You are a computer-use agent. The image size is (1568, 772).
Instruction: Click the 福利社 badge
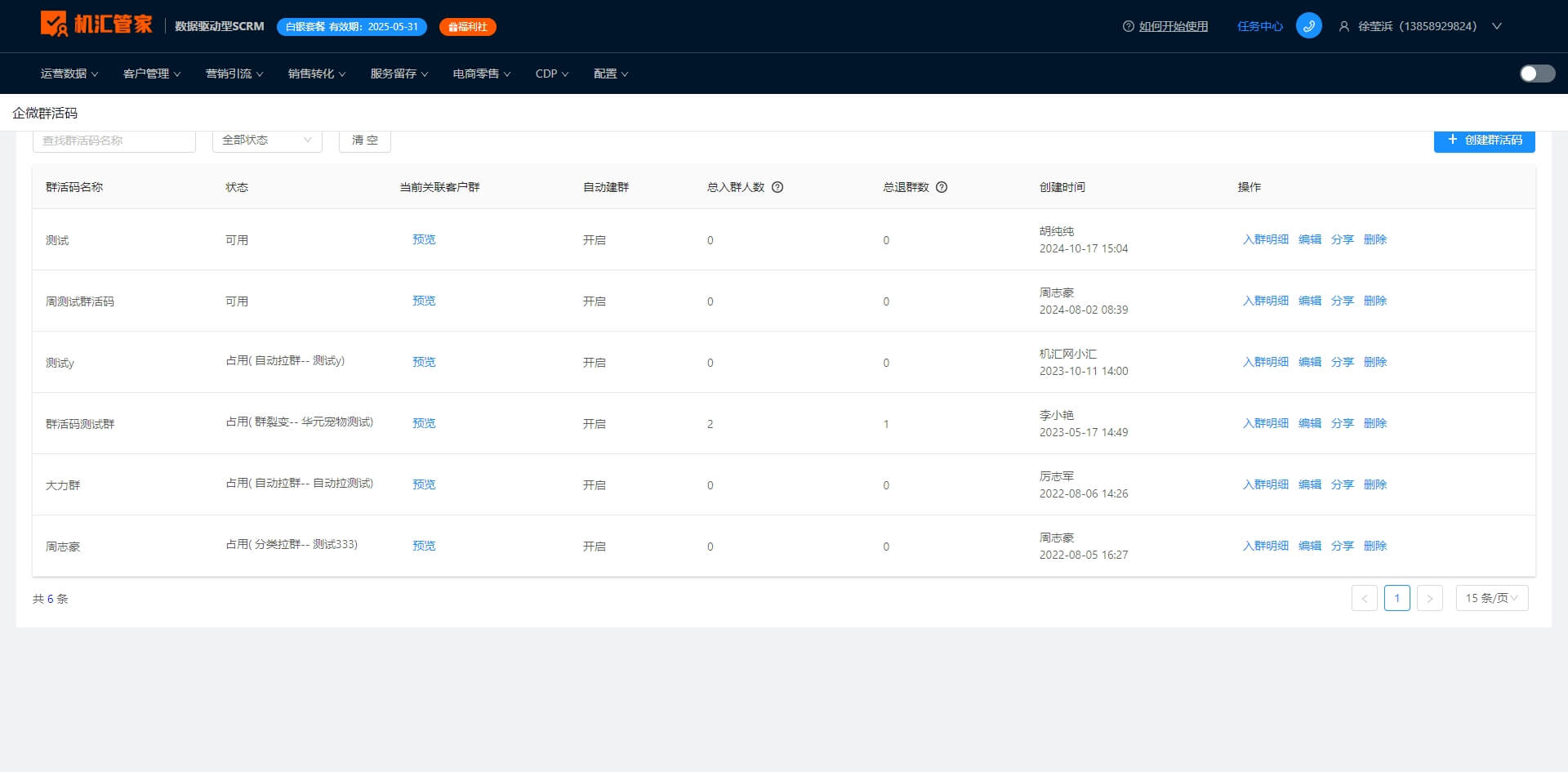(468, 27)
